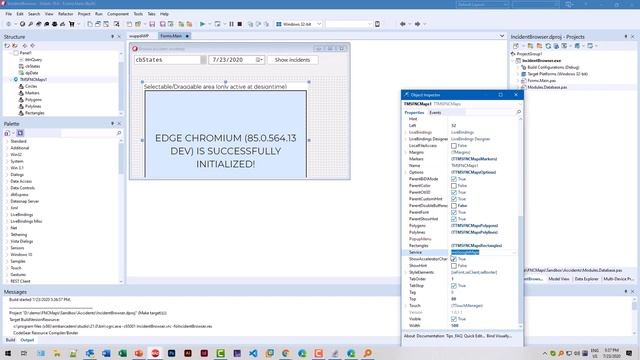Click the red RAD Studio icon in the taskbar

[x=155, y=353]
